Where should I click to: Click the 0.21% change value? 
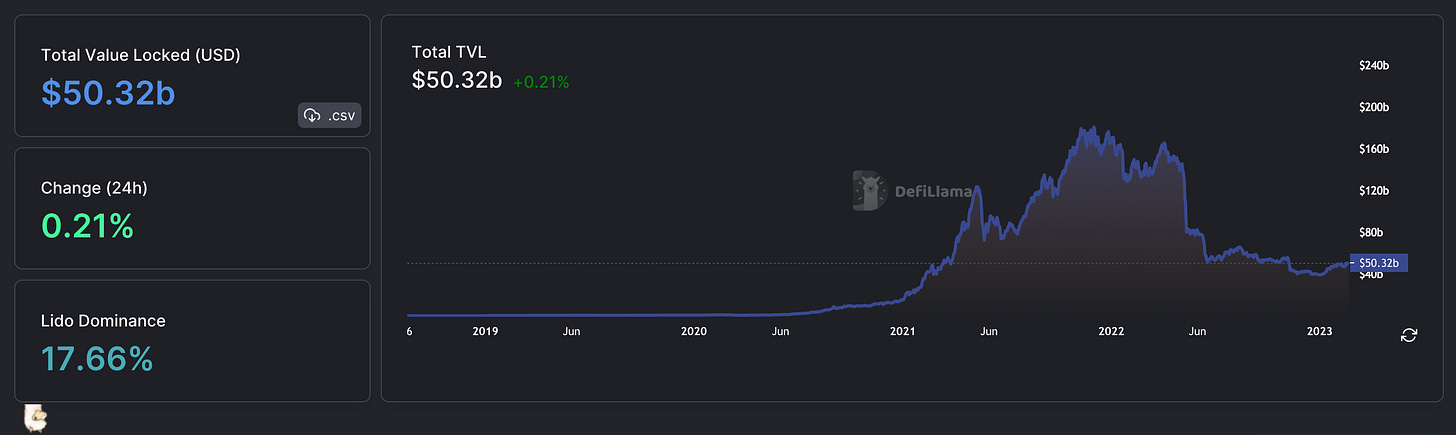[x=87, y=226]
